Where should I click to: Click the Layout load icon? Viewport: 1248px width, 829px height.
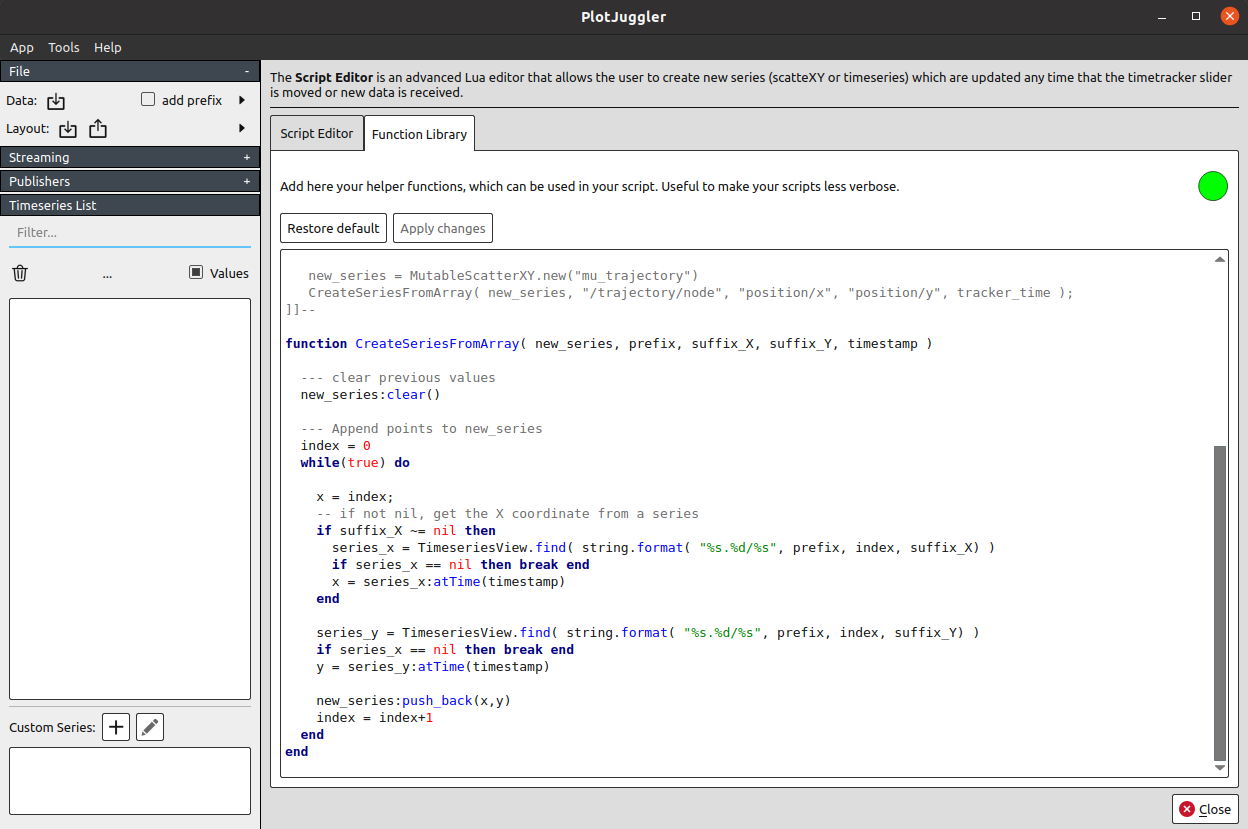click(x=67, y=129)
